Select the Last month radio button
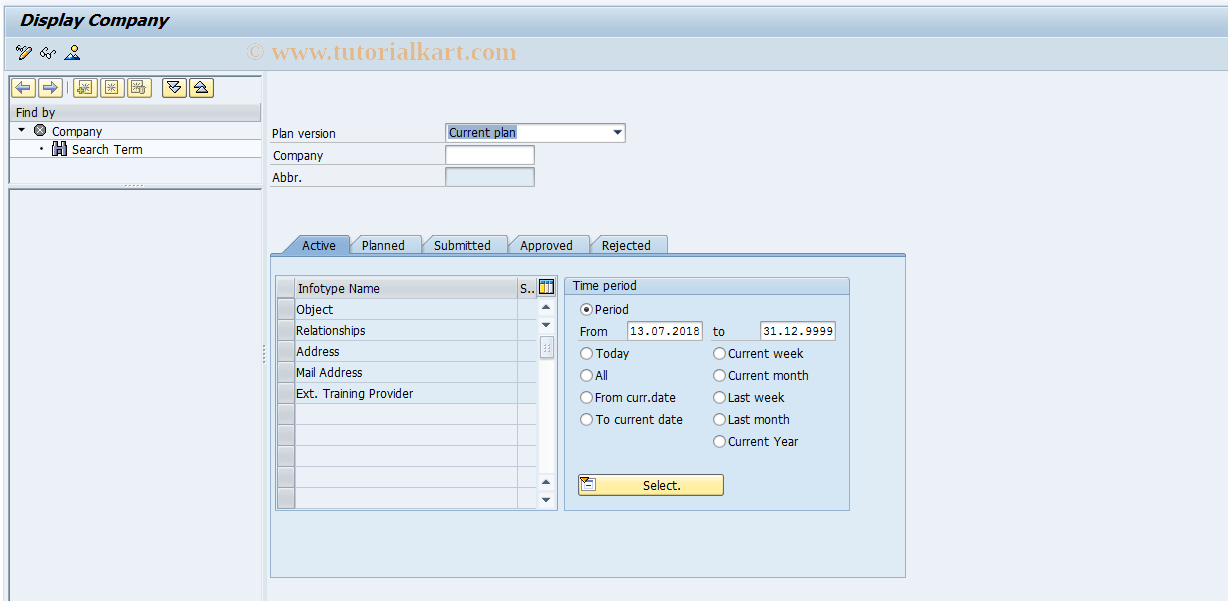The height and width of the screenshot is (601, 1228). 719,419
